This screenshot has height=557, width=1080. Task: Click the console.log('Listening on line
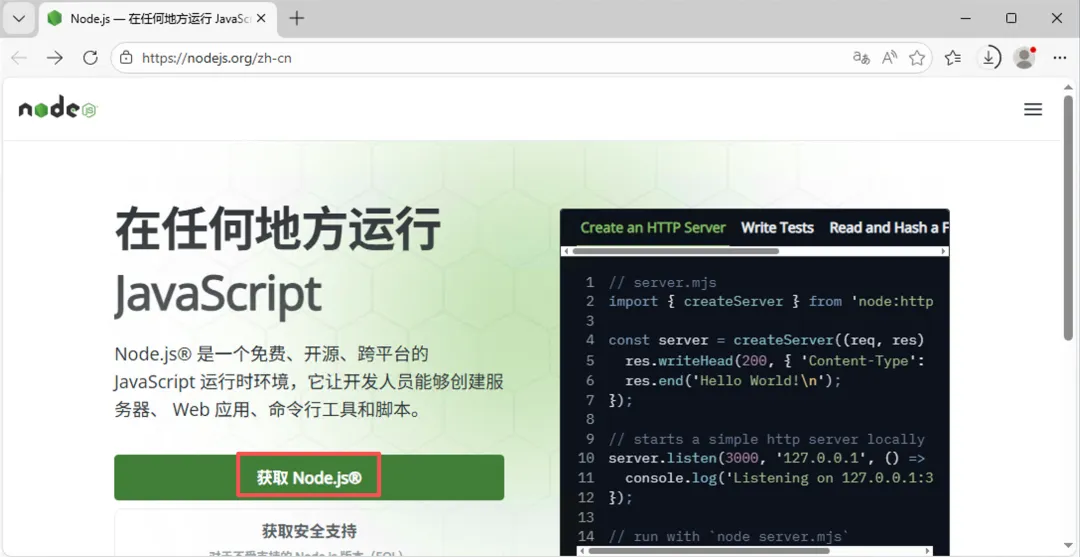tap(778, 478)
